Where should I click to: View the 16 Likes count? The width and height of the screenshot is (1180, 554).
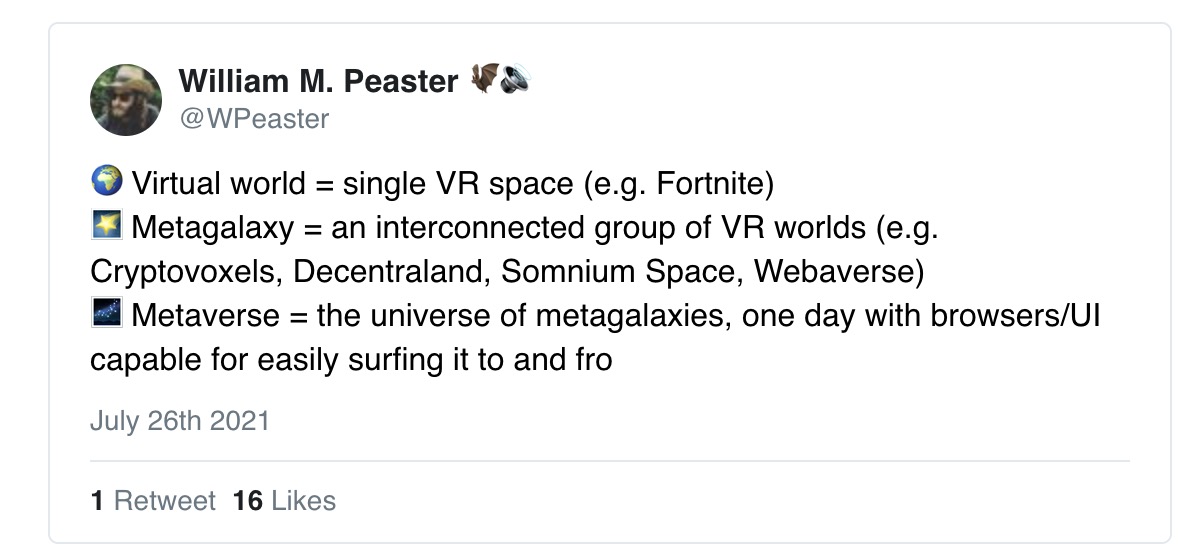coord(284,501)
